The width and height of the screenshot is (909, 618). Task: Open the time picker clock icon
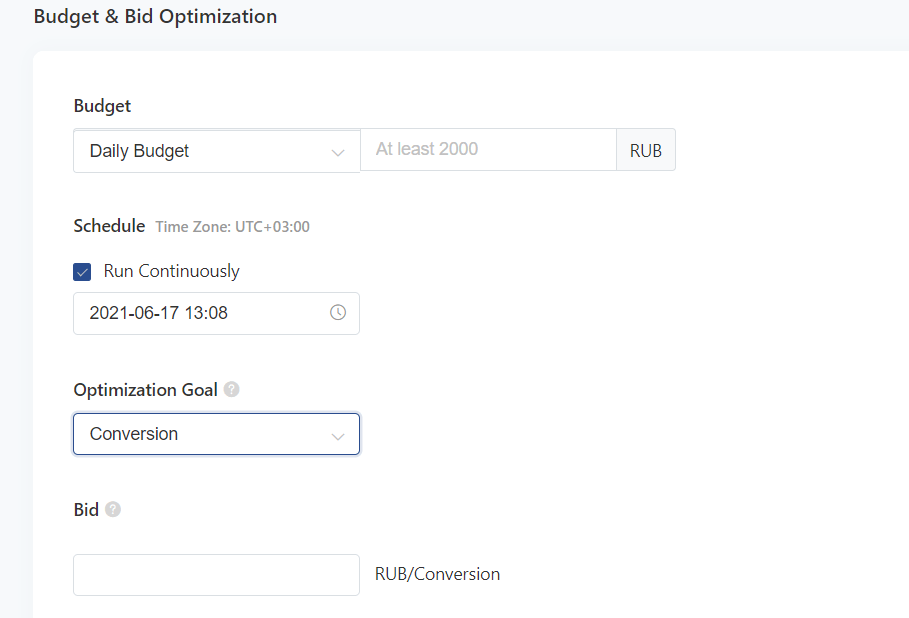click(338, 313)
